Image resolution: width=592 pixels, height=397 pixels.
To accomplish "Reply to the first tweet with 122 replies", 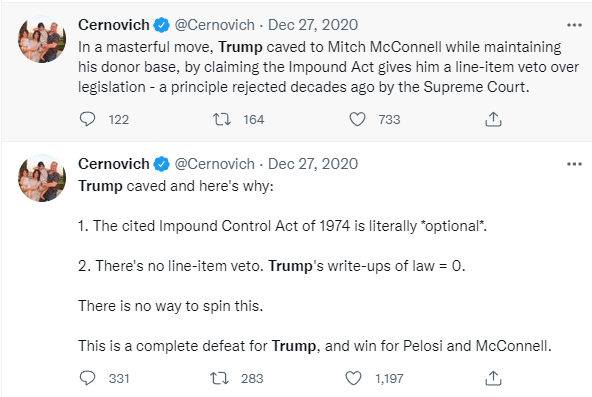I will [87, 119].
